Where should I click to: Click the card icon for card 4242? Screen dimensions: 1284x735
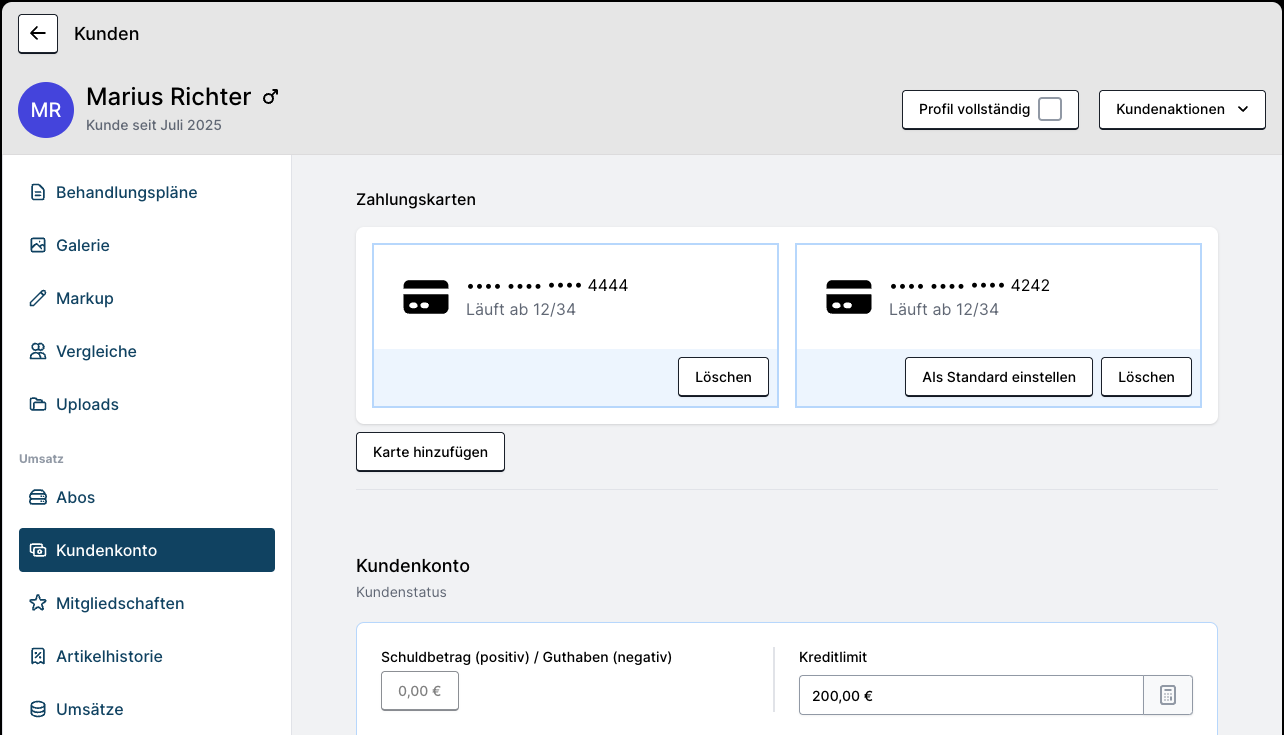(x=849, y=297)
